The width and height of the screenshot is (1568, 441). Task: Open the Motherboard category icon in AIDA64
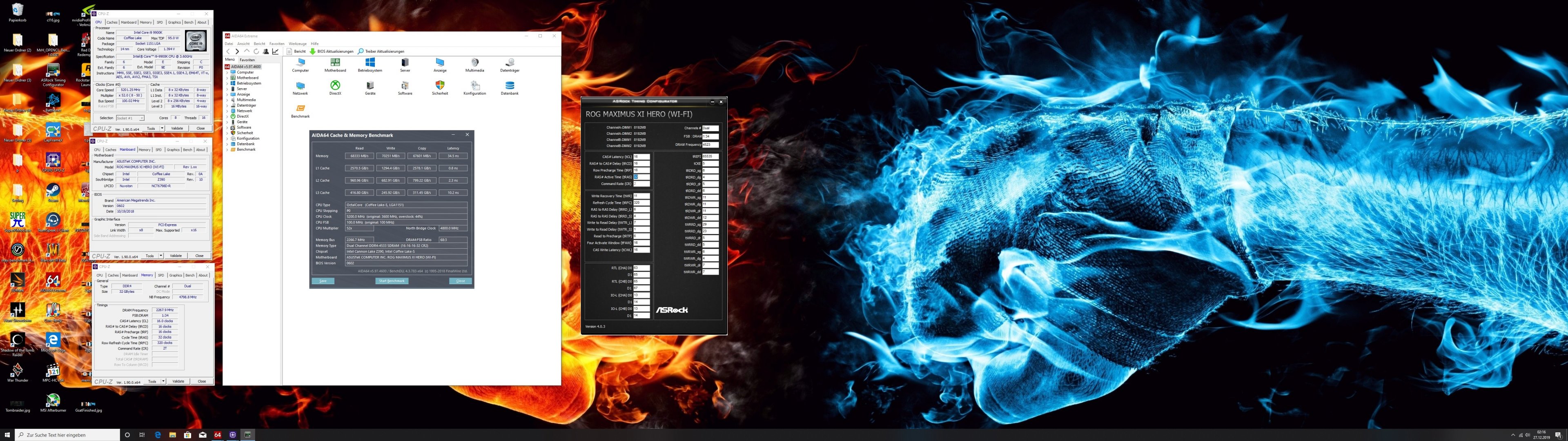coord(335,63)
